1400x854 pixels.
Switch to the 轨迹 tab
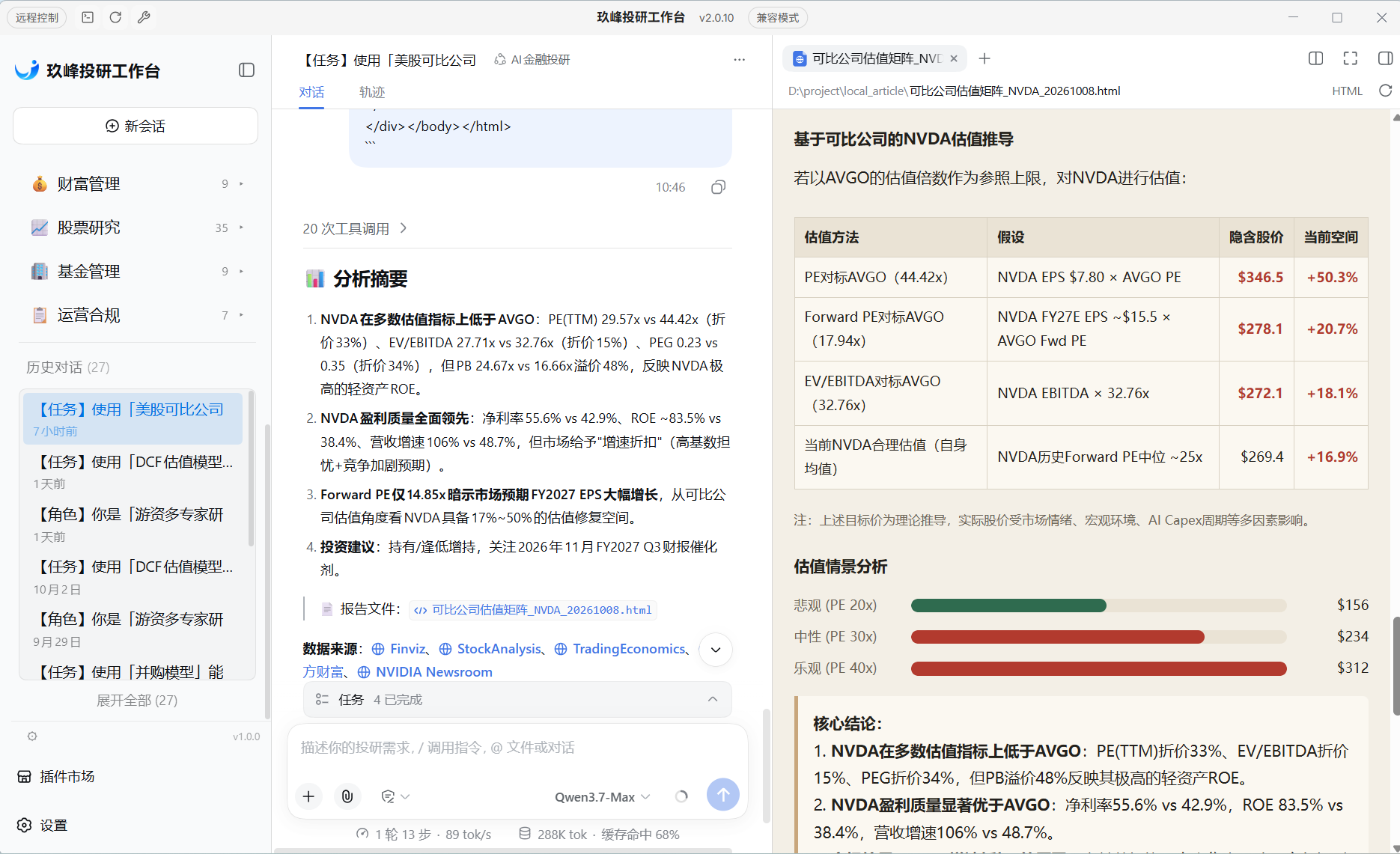(371, 92)
